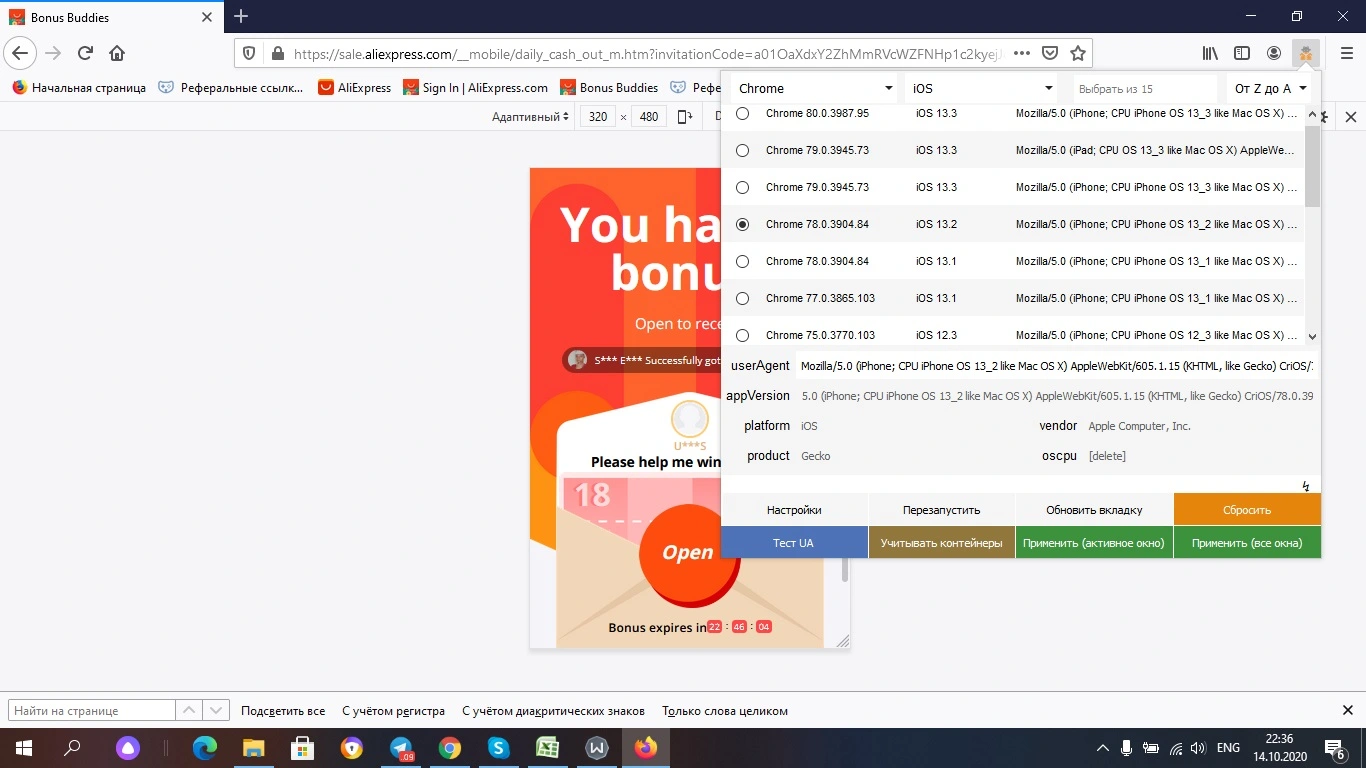Close the find bar
The image size is (1366, 768).
[x=1347, y=711]
